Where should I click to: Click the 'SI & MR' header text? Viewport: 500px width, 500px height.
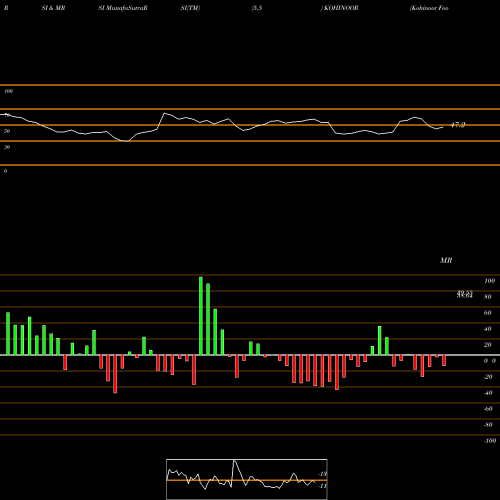coord(53,8)
